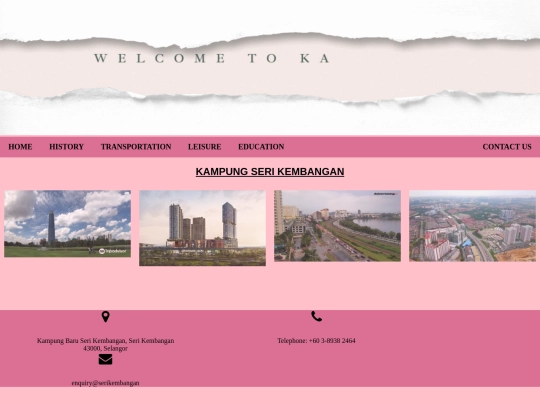The height and width of the screenshot is (405, 540).
Task: Click the email envelope icon
Action: (105, 359)
